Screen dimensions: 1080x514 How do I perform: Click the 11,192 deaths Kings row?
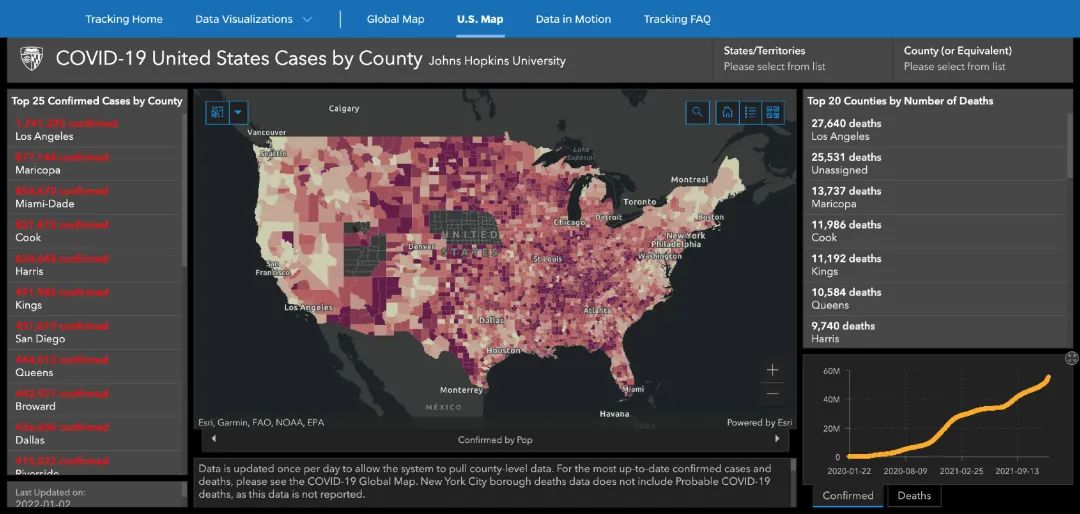[935, 265]
